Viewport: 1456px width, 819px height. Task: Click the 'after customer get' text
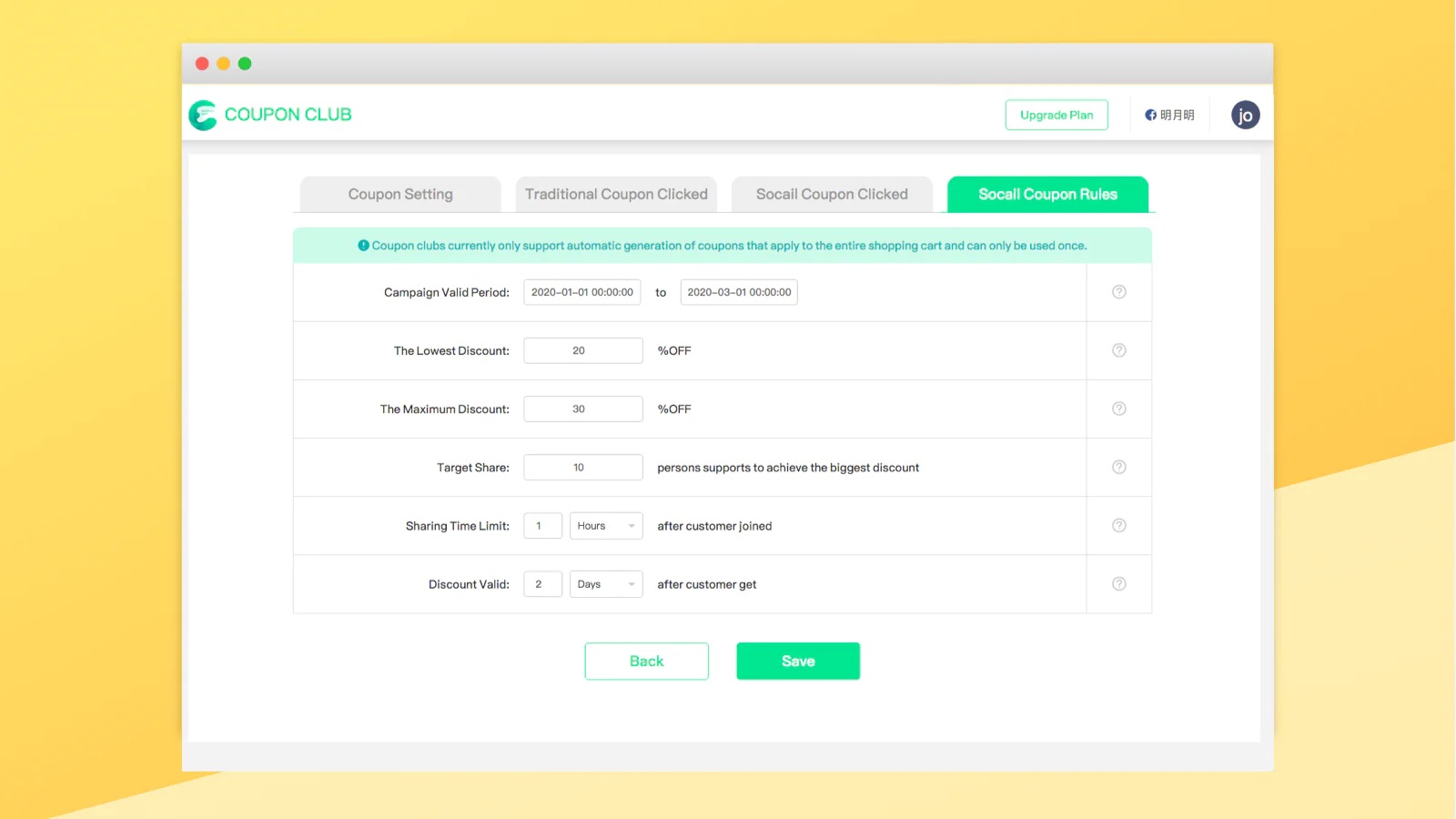point(707,584)
